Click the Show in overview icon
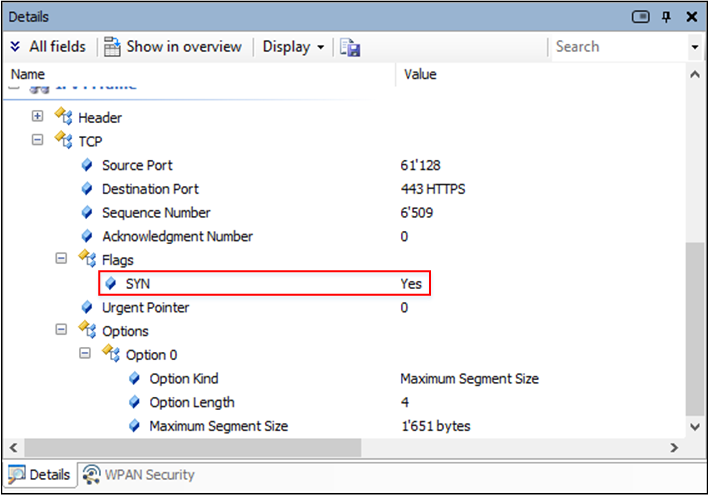Viewport: 709px width, 495px height. [113, 47]
